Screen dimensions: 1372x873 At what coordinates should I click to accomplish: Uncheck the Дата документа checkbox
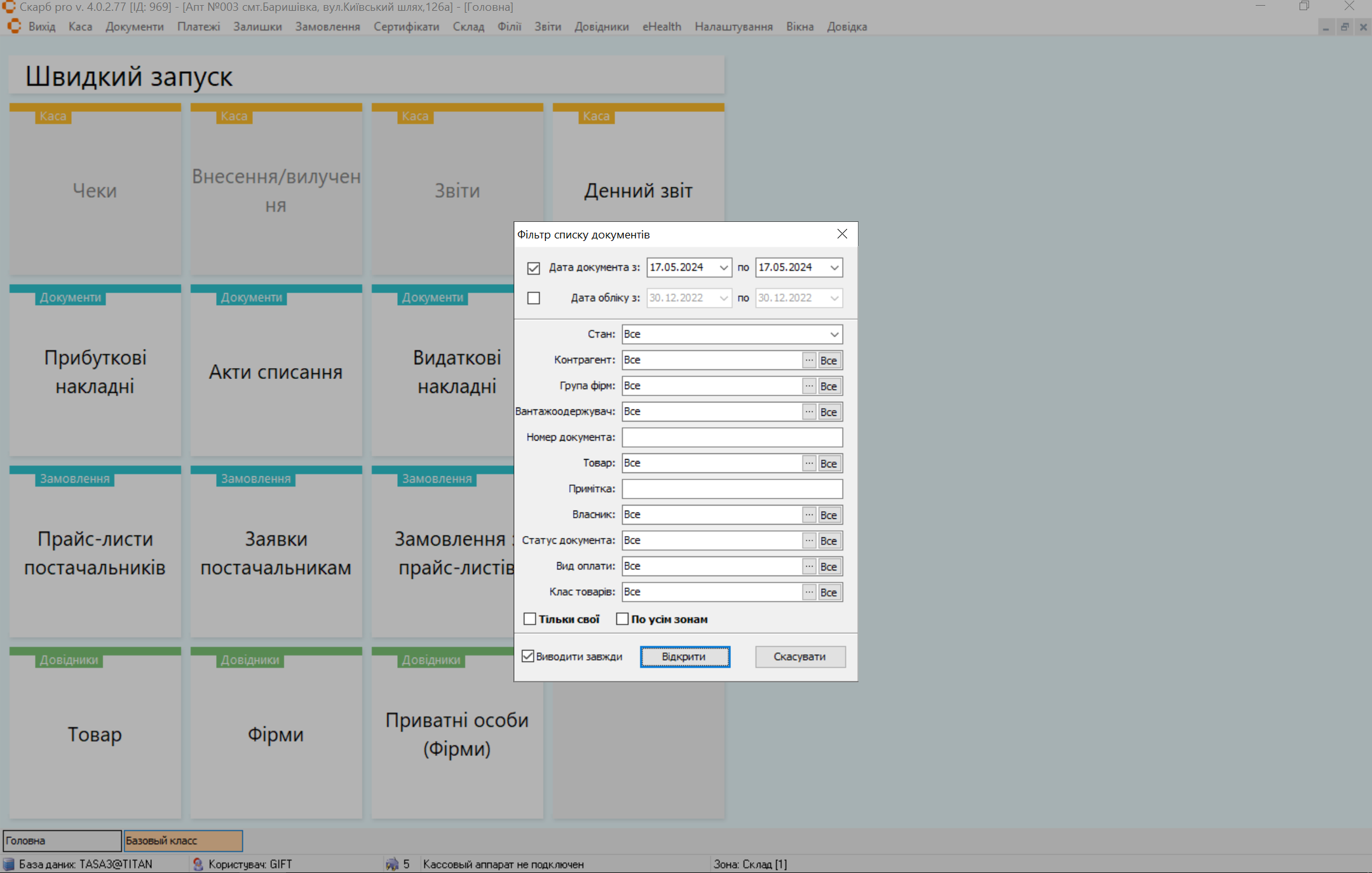coord(534,268)
